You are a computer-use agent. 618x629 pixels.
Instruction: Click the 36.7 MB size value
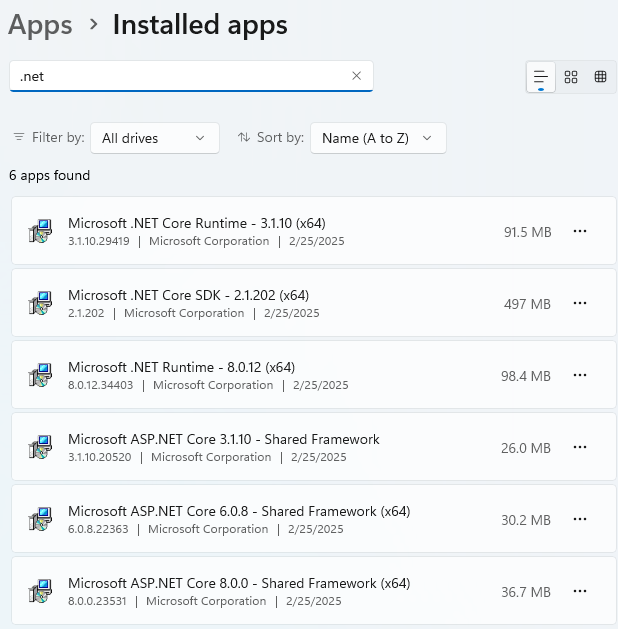(526, 592)
